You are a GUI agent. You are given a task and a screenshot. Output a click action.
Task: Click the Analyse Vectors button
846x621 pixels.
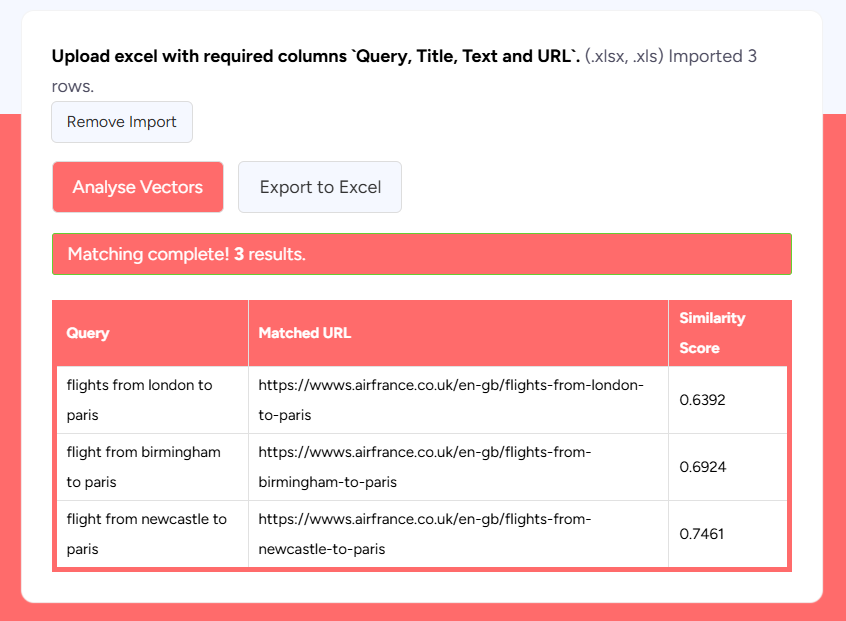coord(137,187)
